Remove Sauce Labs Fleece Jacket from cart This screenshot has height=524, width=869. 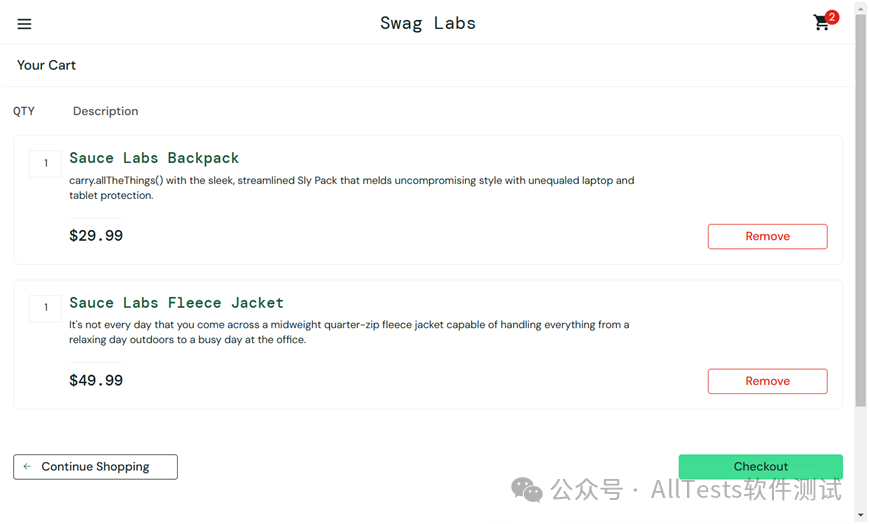768,381
